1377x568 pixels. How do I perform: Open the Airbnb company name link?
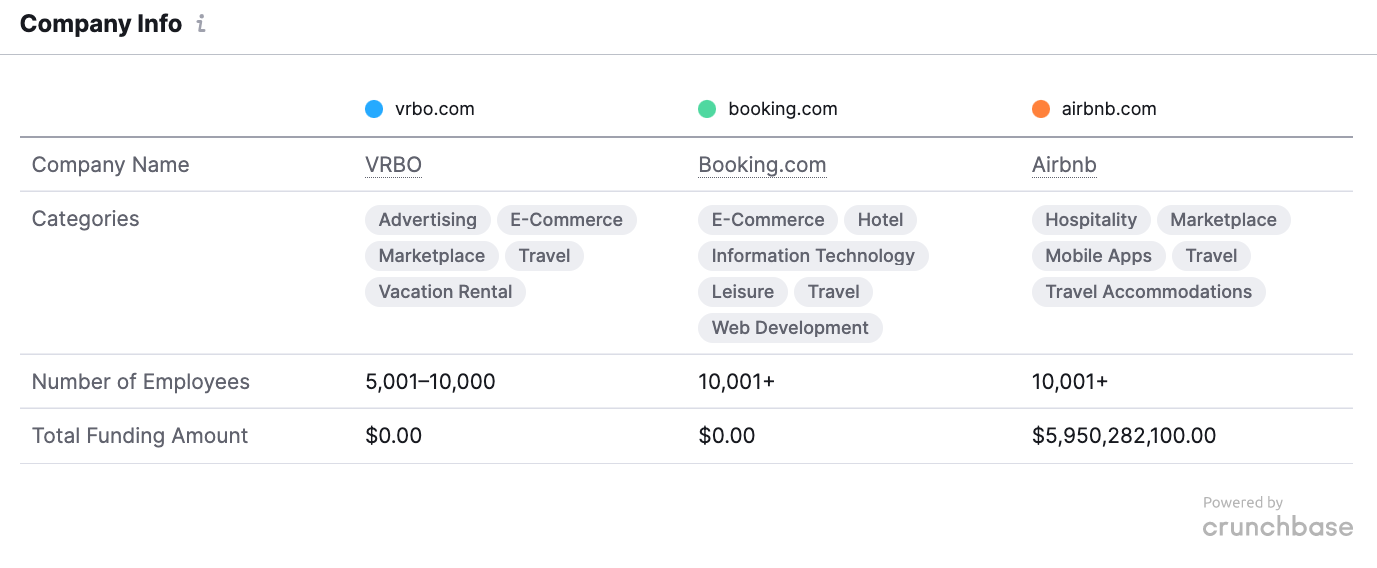coord(1064,165)
